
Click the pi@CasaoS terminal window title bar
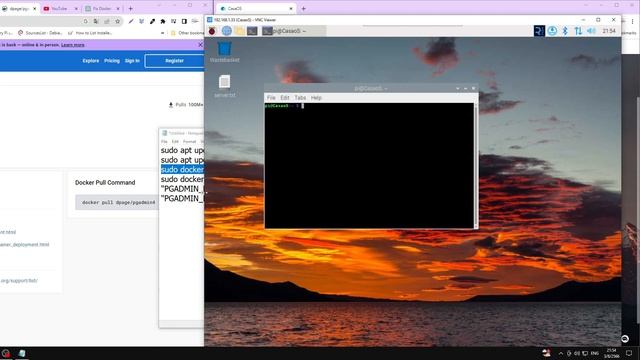point(371,88)
